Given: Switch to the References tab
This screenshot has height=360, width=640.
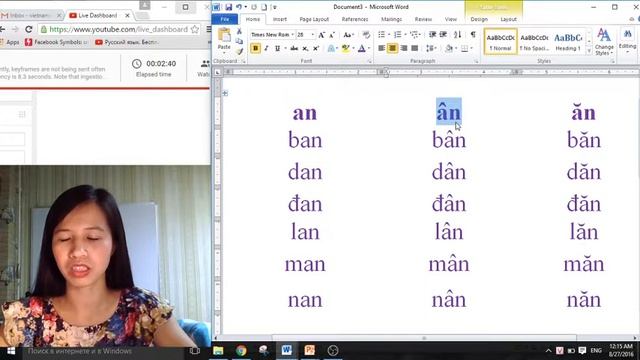Looking at the screenshot, I should 355,19.
